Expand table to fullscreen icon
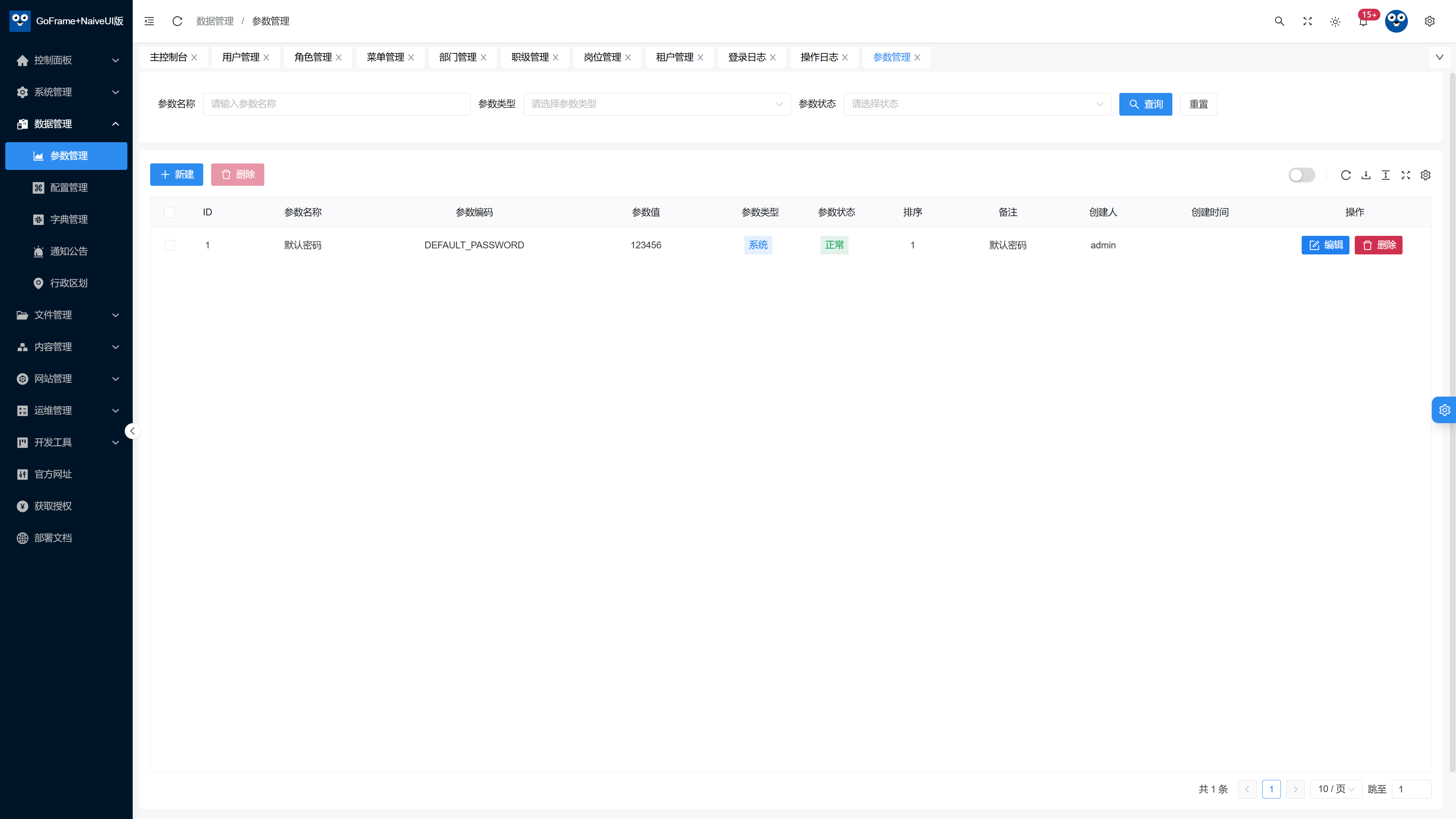Viewport: 1456px width, 819px height. pos(1406,175)
